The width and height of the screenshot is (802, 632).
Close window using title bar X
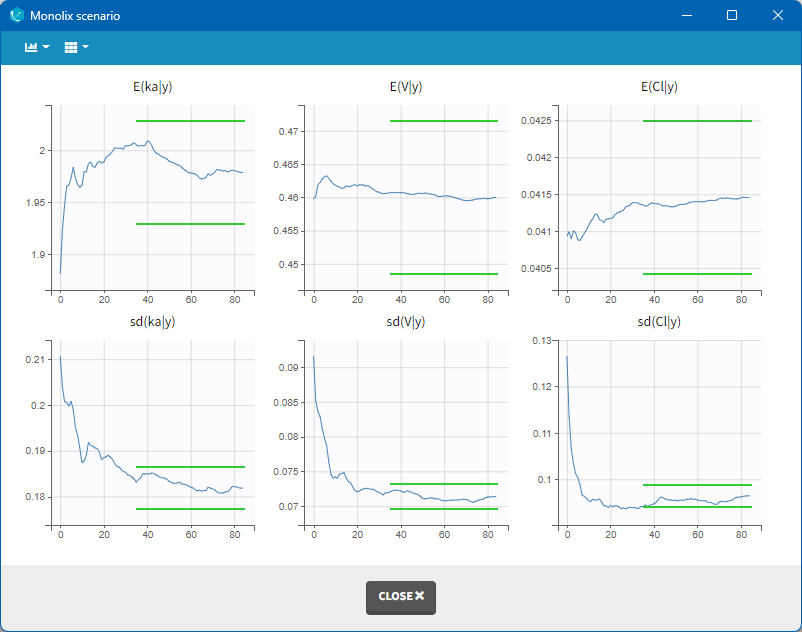click(x=778, y=16)
